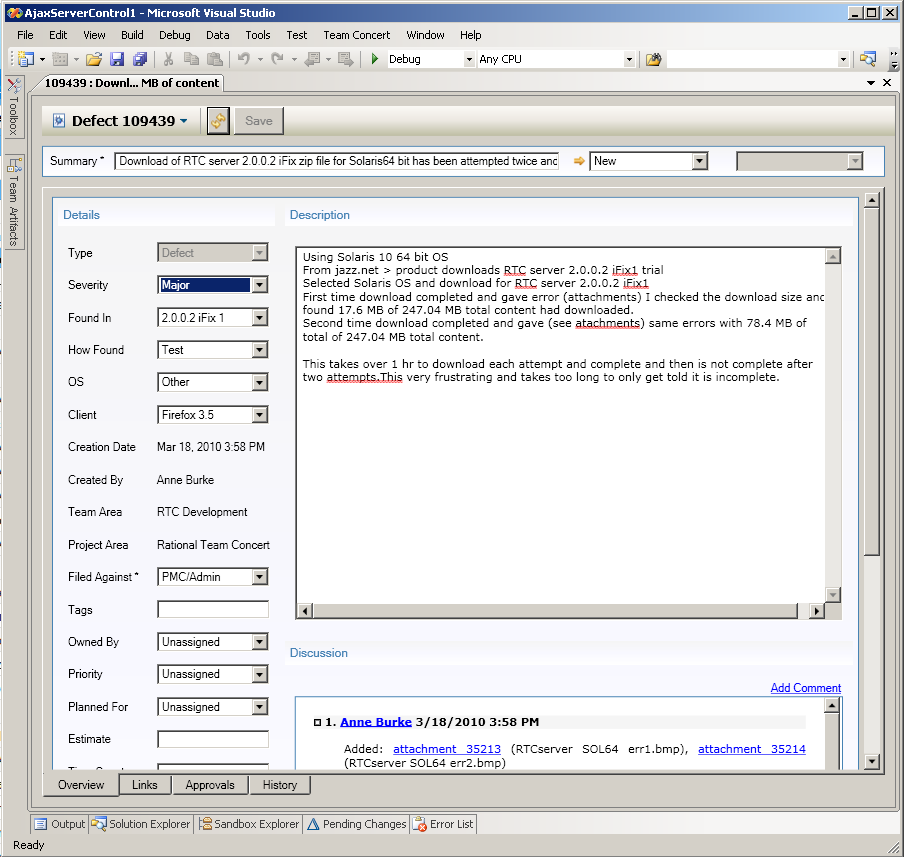Open the OS dropdown showing Other
904x857 pixels.
[259, 382]
